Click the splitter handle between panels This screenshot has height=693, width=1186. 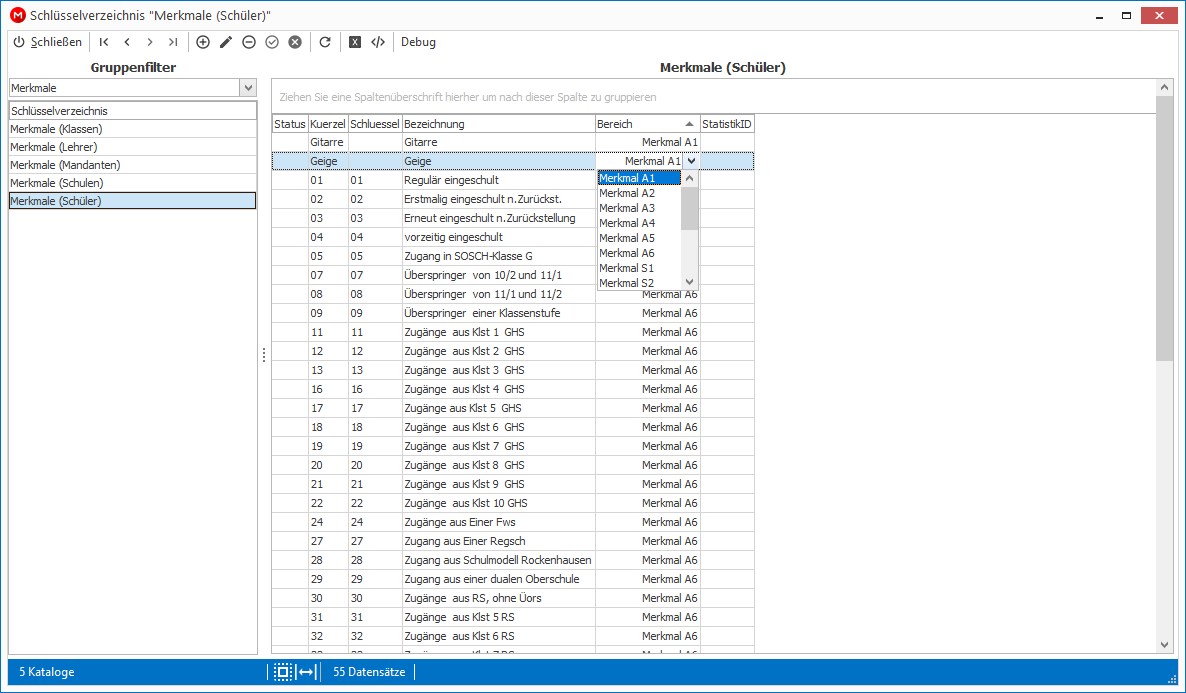[x=264, y=354]
